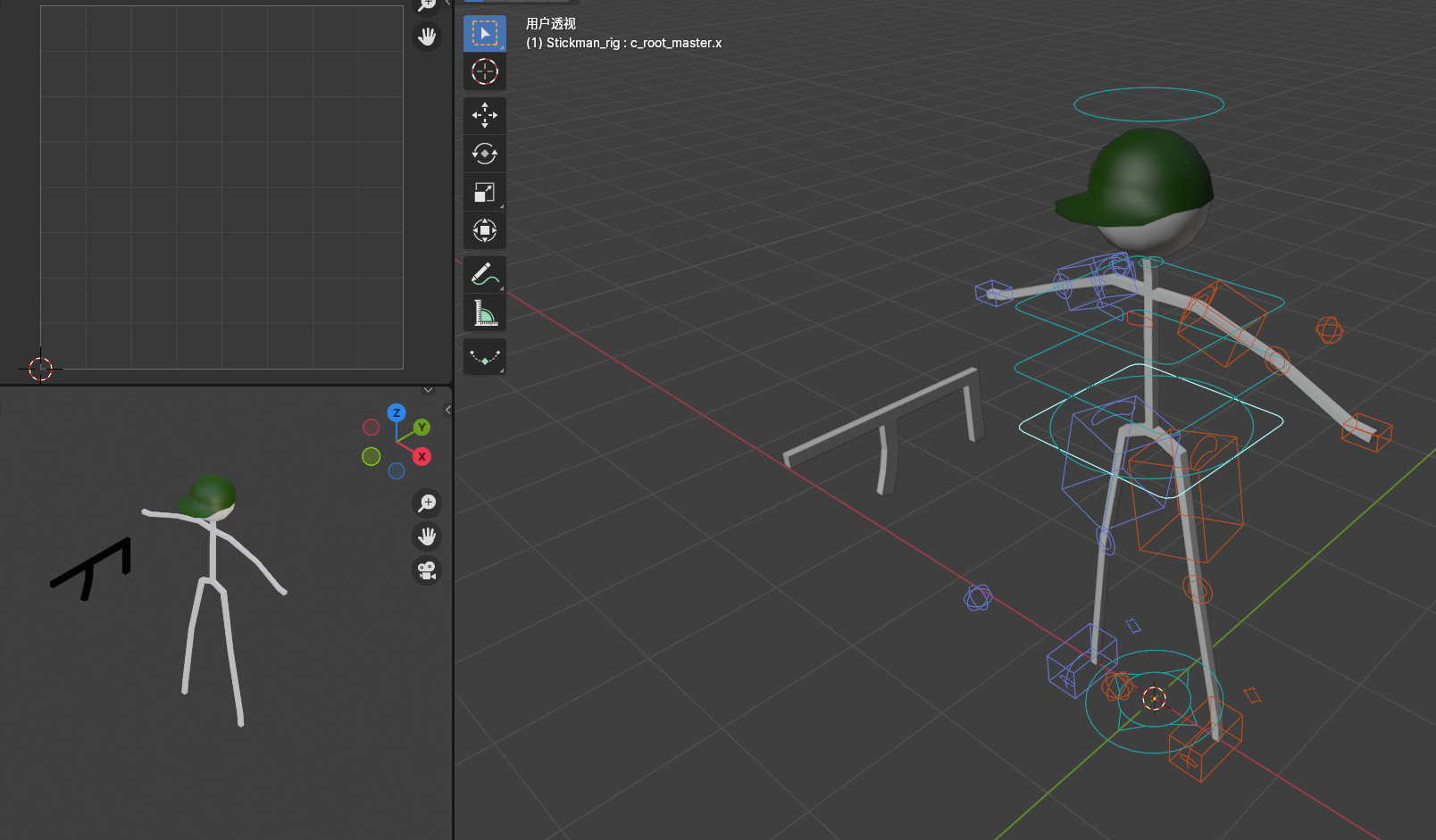Image resolution: width=1436 pixels, height=840 pixels.
Task: Choose the Move tool
Action: [484, 115]
